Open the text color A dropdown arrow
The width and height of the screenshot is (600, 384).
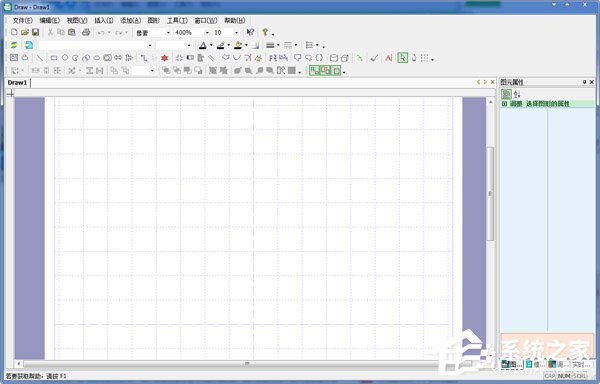[211, 46]
